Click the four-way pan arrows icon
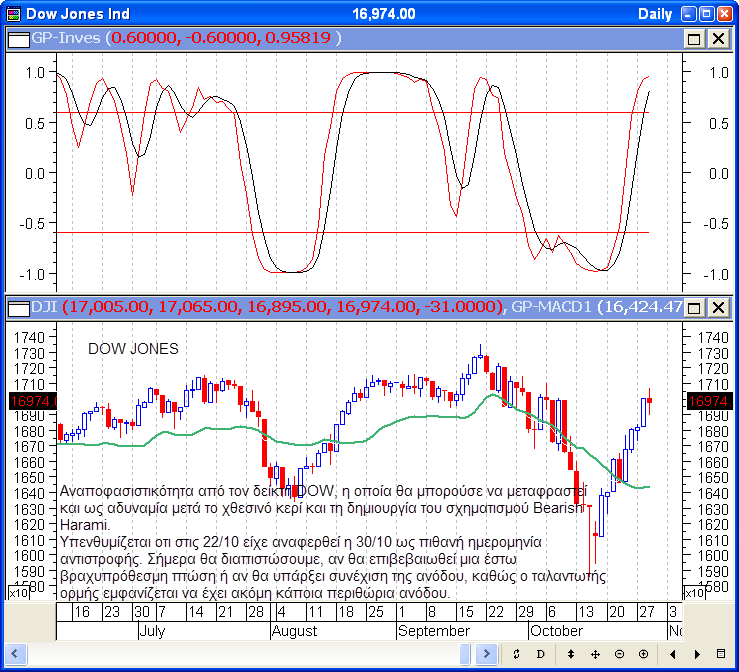This screenshot has height=672, width=739. point(595,654)
